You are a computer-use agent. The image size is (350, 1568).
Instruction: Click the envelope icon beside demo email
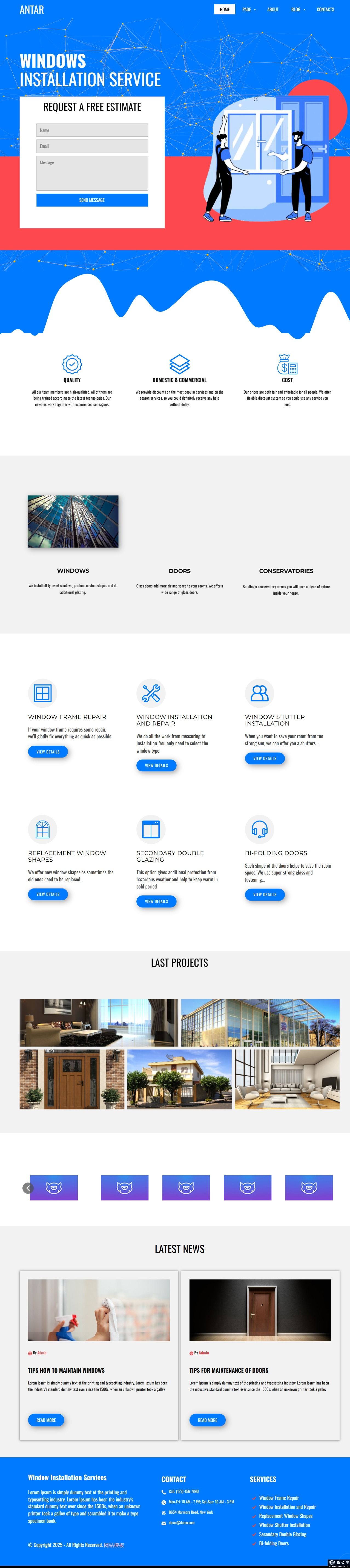pyautogui.click(x=164, y=1523)
